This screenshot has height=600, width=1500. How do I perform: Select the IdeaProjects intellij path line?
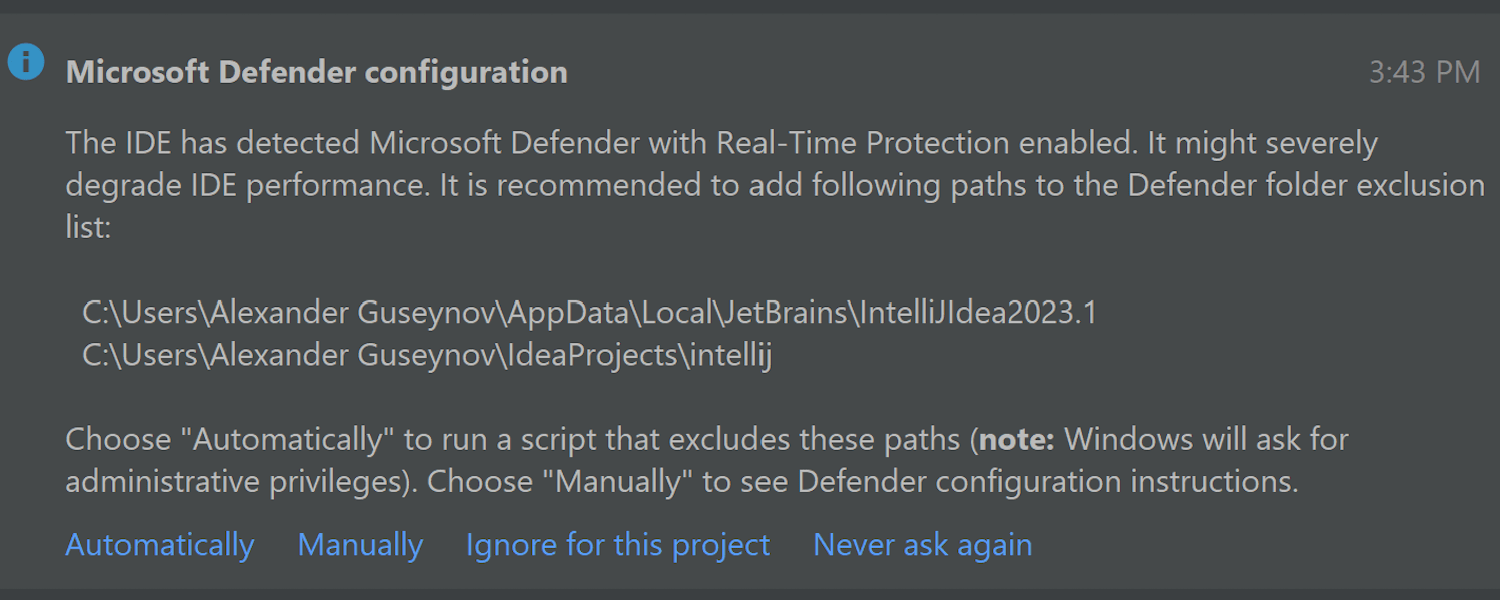[428, 355]
